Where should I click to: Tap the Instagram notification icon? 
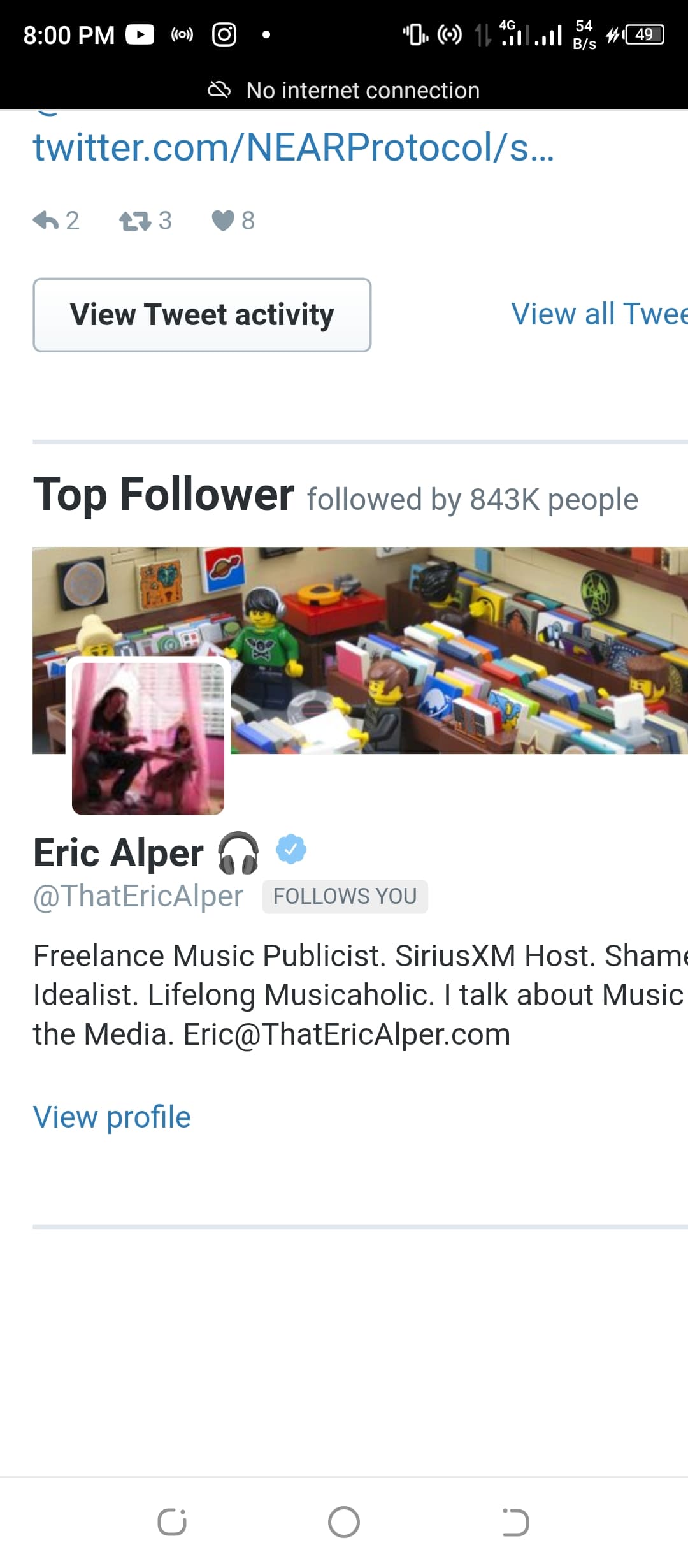click(x=224, y=34)
